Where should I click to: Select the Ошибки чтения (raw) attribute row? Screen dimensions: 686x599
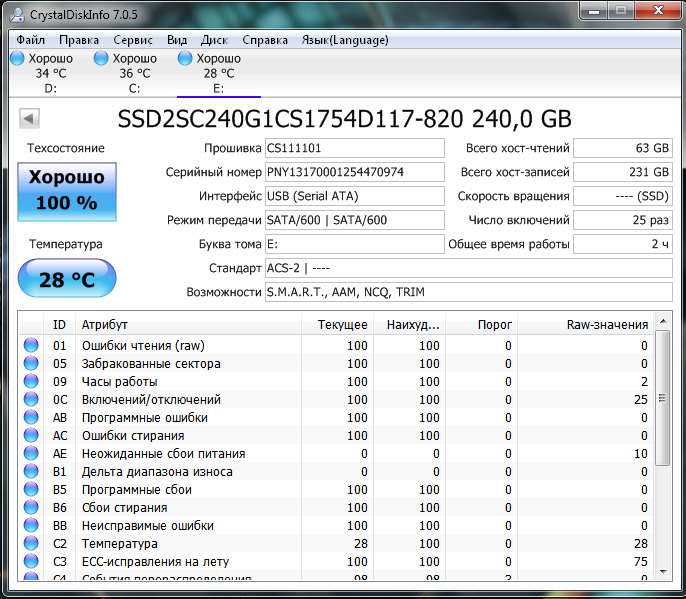pos(336,345)
